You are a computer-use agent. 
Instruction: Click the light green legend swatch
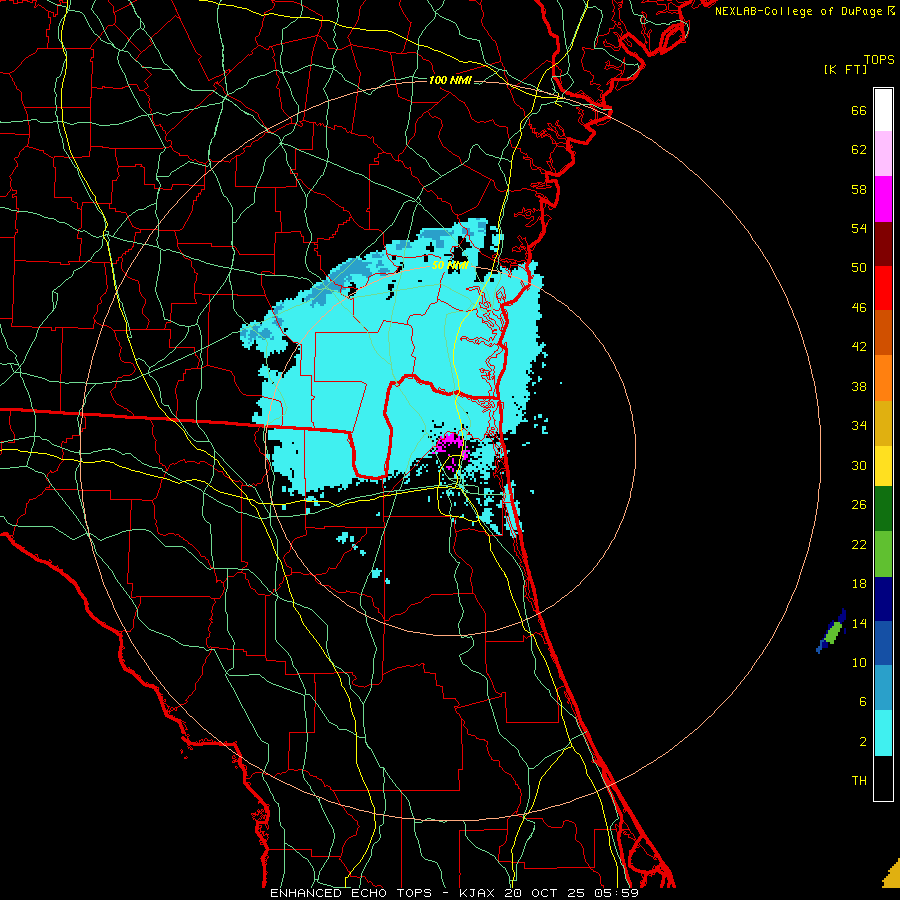pos(883,554)
